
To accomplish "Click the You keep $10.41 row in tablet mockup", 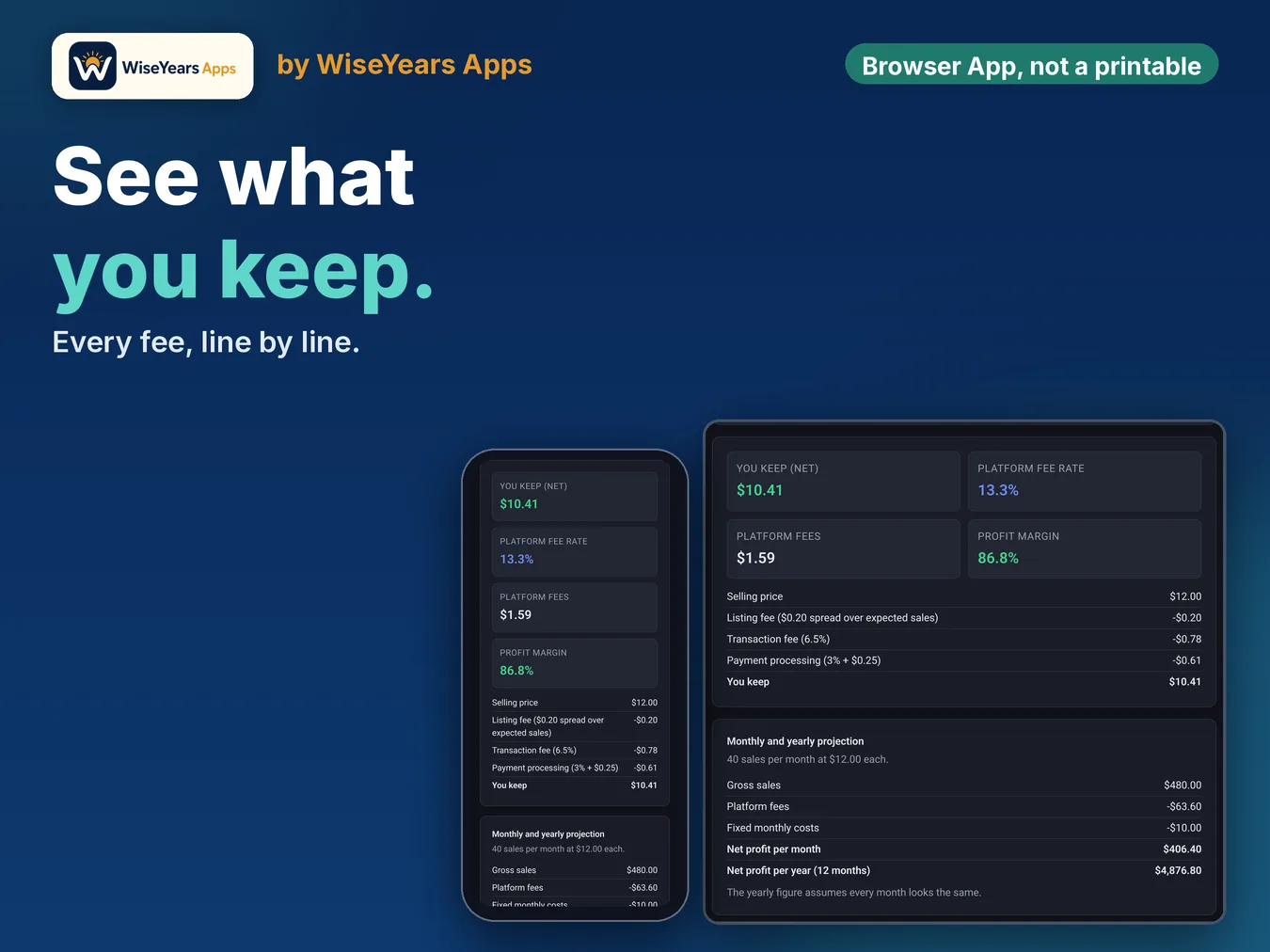I will pyautogui.click(x=963, y=682).
